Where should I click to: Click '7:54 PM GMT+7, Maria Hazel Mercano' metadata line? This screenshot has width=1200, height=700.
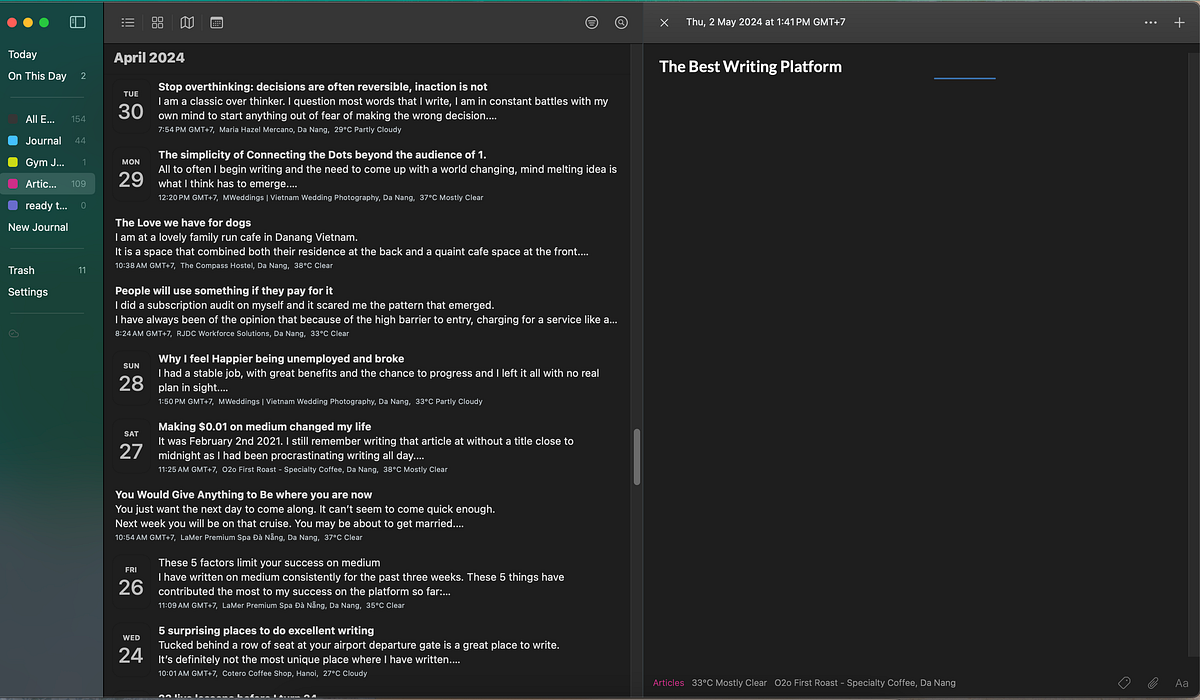tap(280, 130)
